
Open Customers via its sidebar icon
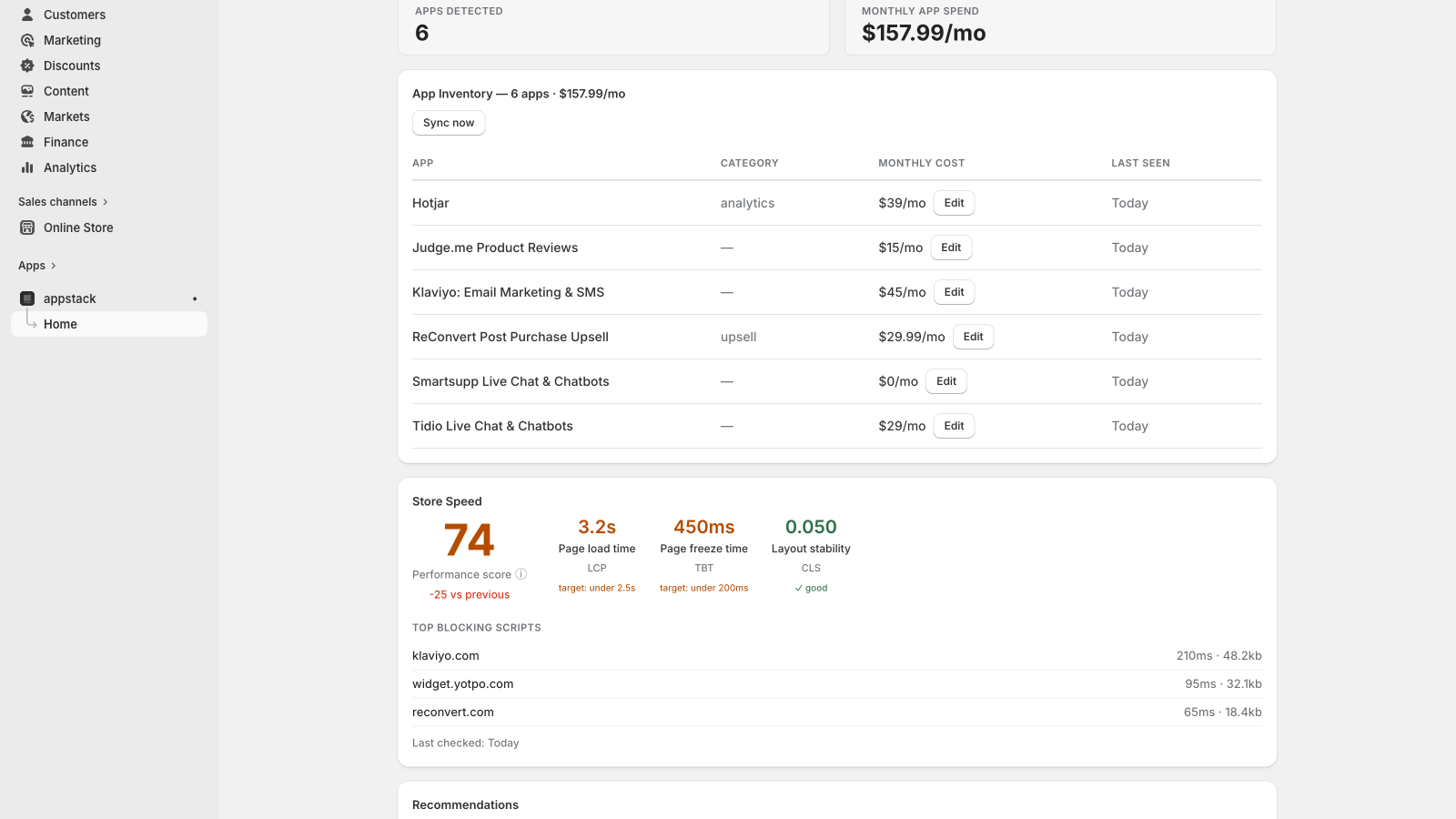pyautogui.click(x=27, y=15)
